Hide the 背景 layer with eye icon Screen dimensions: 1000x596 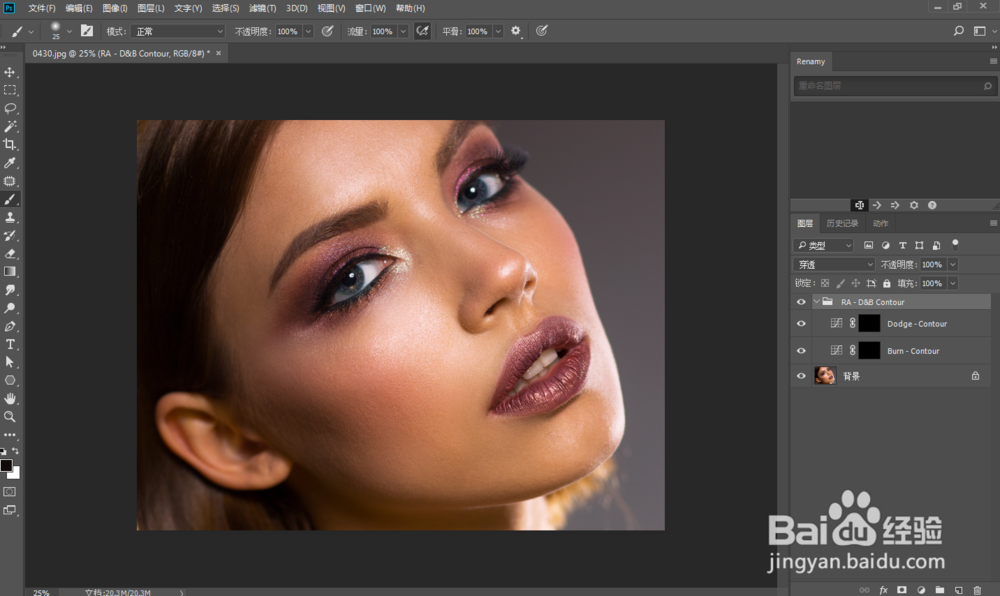click(x=801, y=376)
